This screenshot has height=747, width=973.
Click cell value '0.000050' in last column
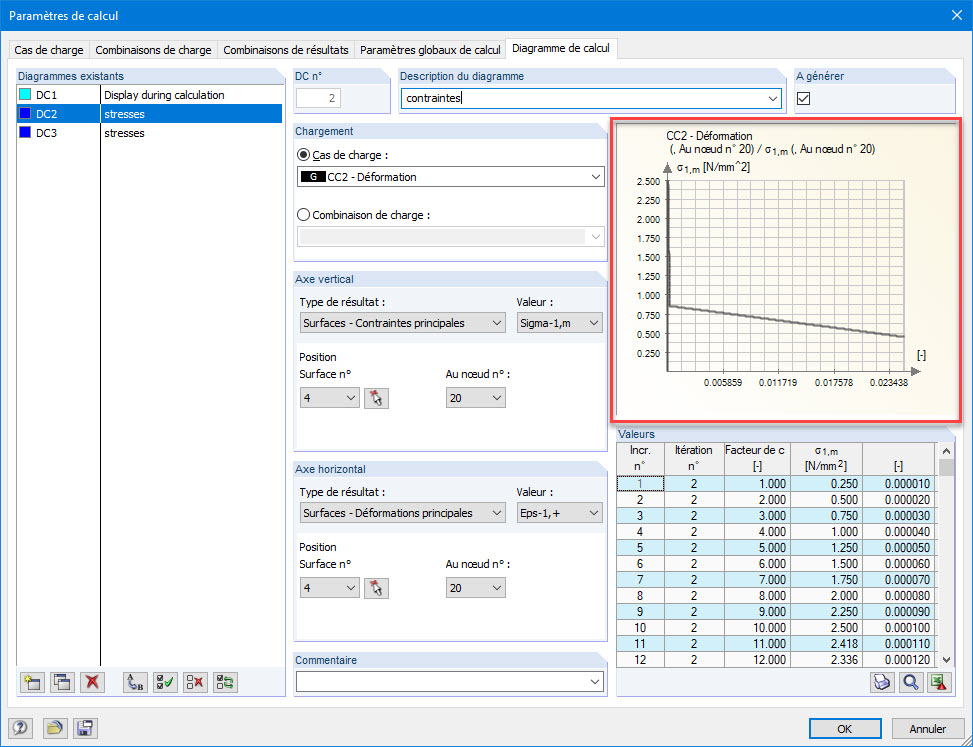[898, 547]
